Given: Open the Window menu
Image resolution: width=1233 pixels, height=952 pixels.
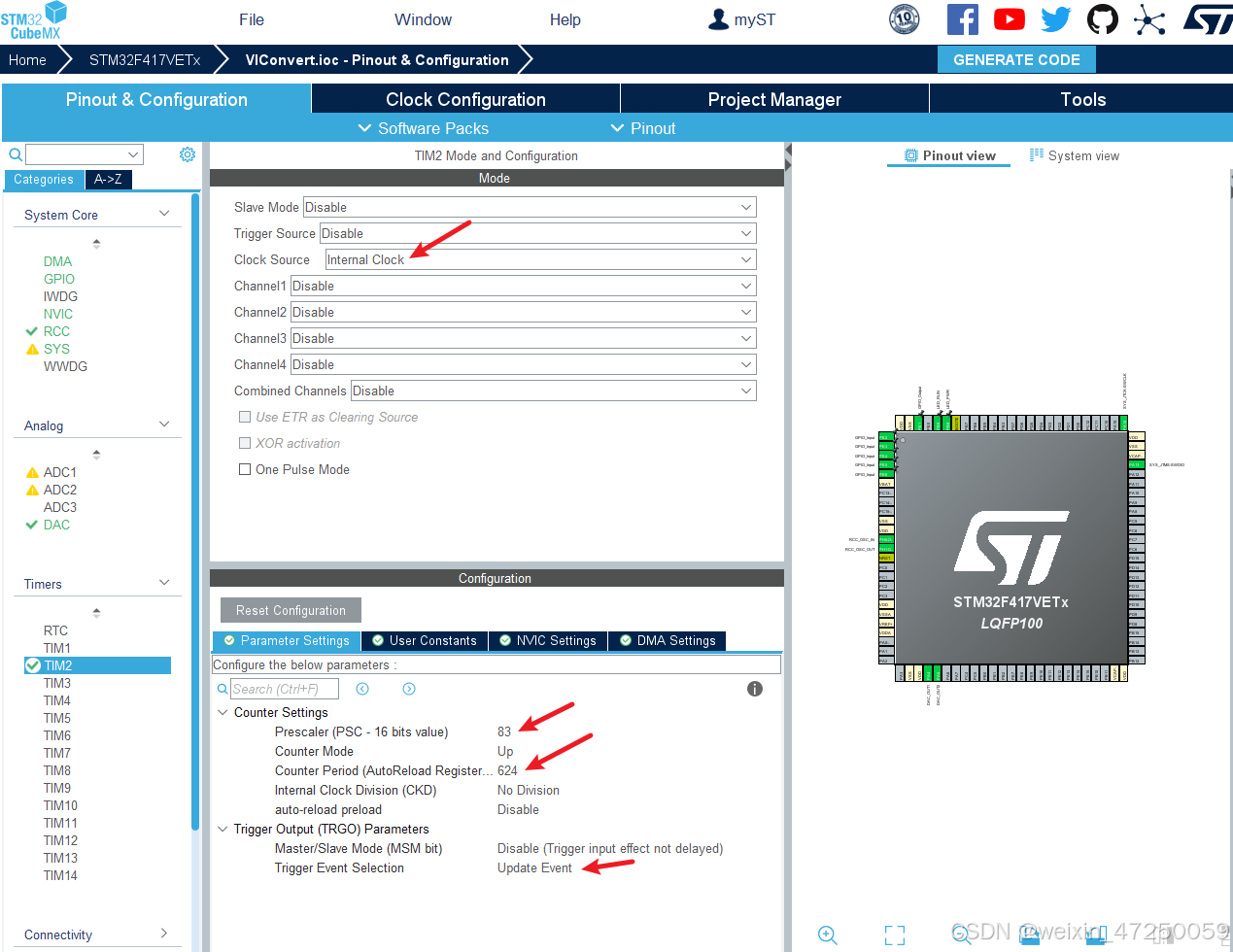Looking at the screenshot, I should 423,19.
